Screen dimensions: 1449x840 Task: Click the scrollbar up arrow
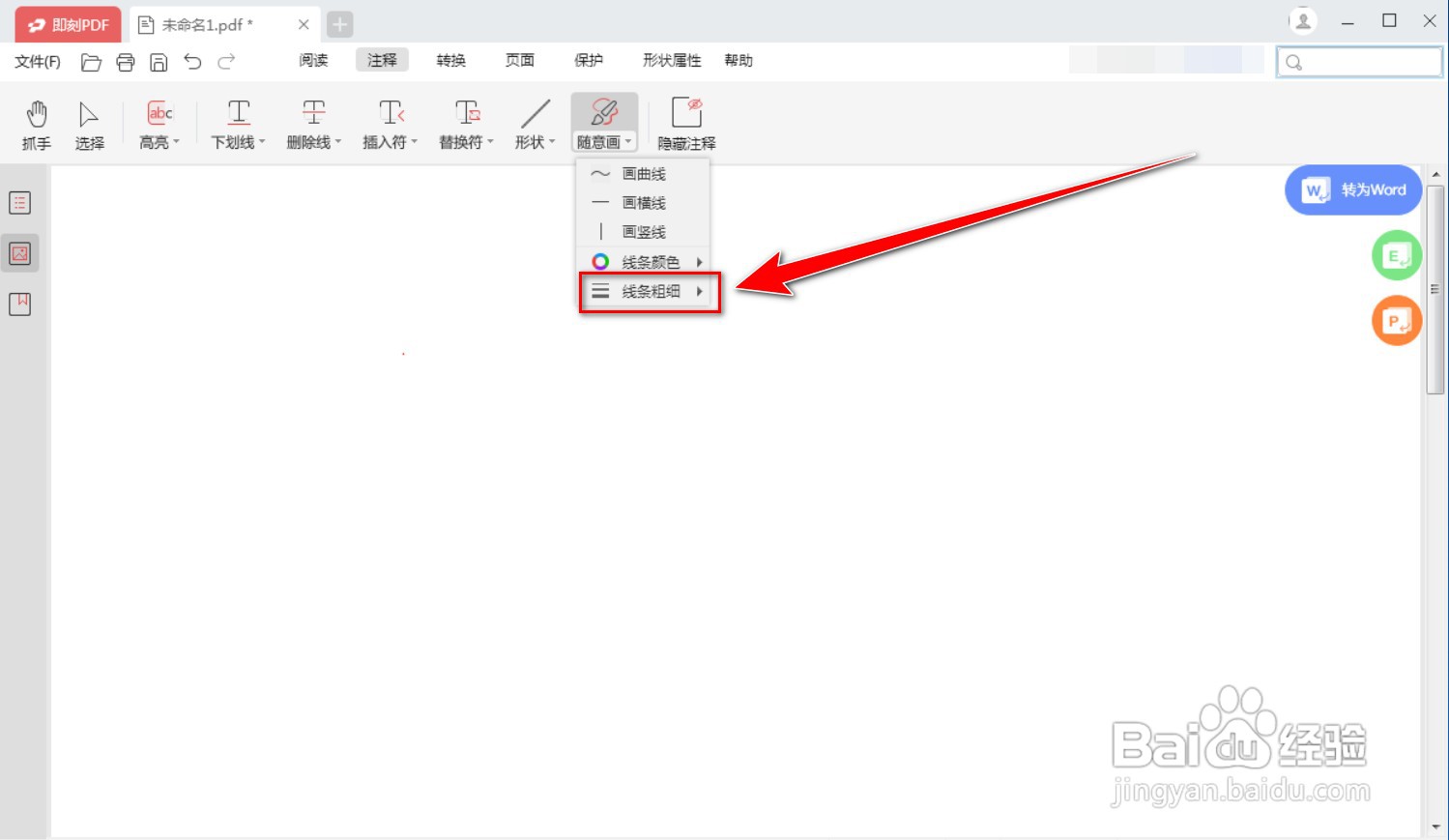coord(1435,175)
